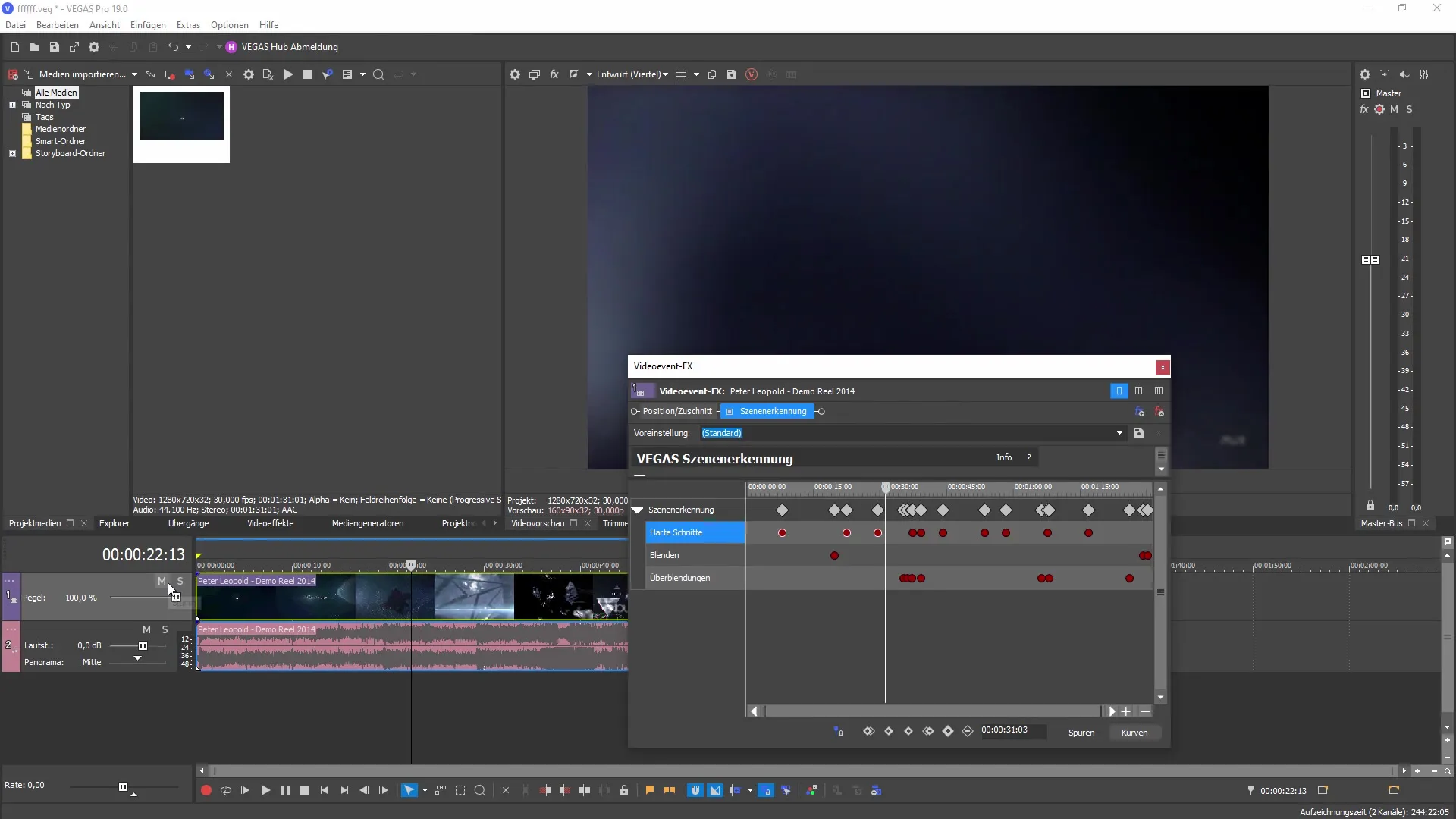Select Überblendungen keyframe row
The width and height of the screenshot is (1456, 819).
pos(695,578)
